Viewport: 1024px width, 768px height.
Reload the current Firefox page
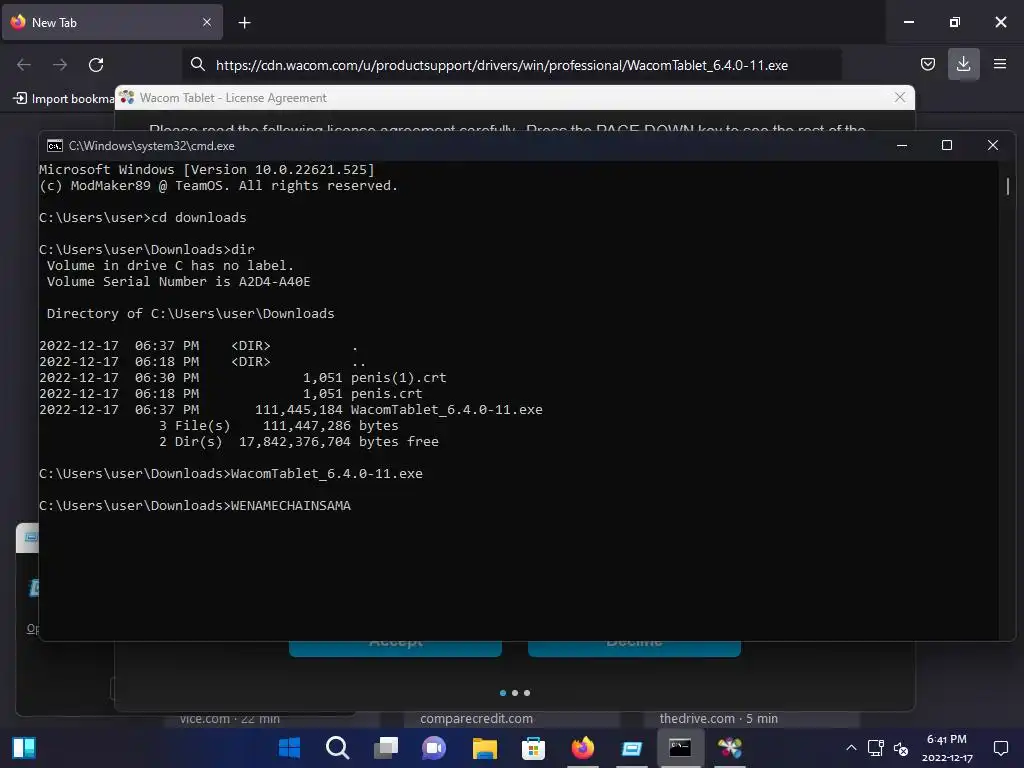click(96, 65)
